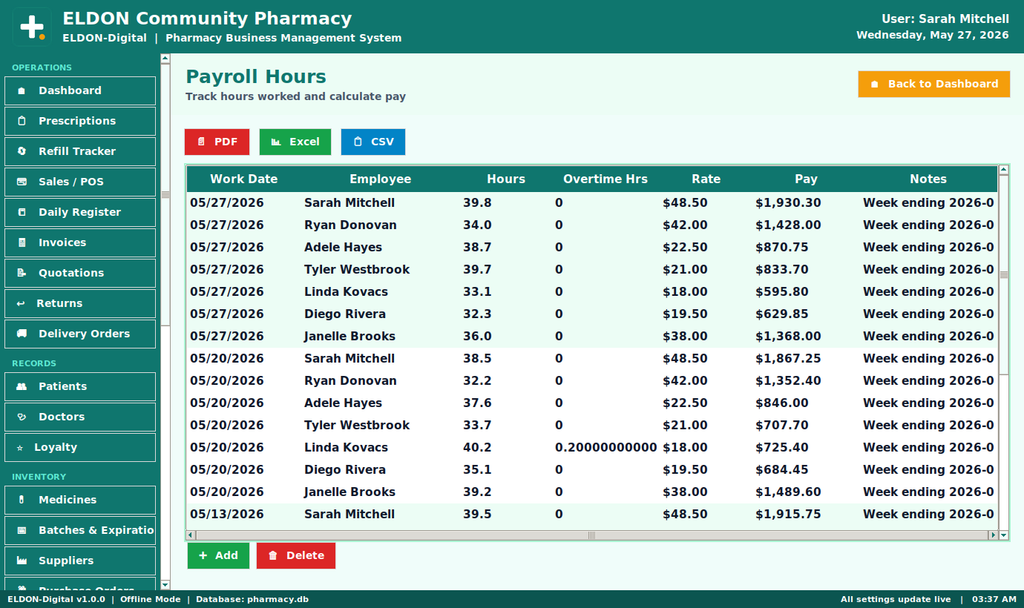
Task: Click the Dashboard sidebar icon
Action: pyautogui.click(x=22, y=91)
